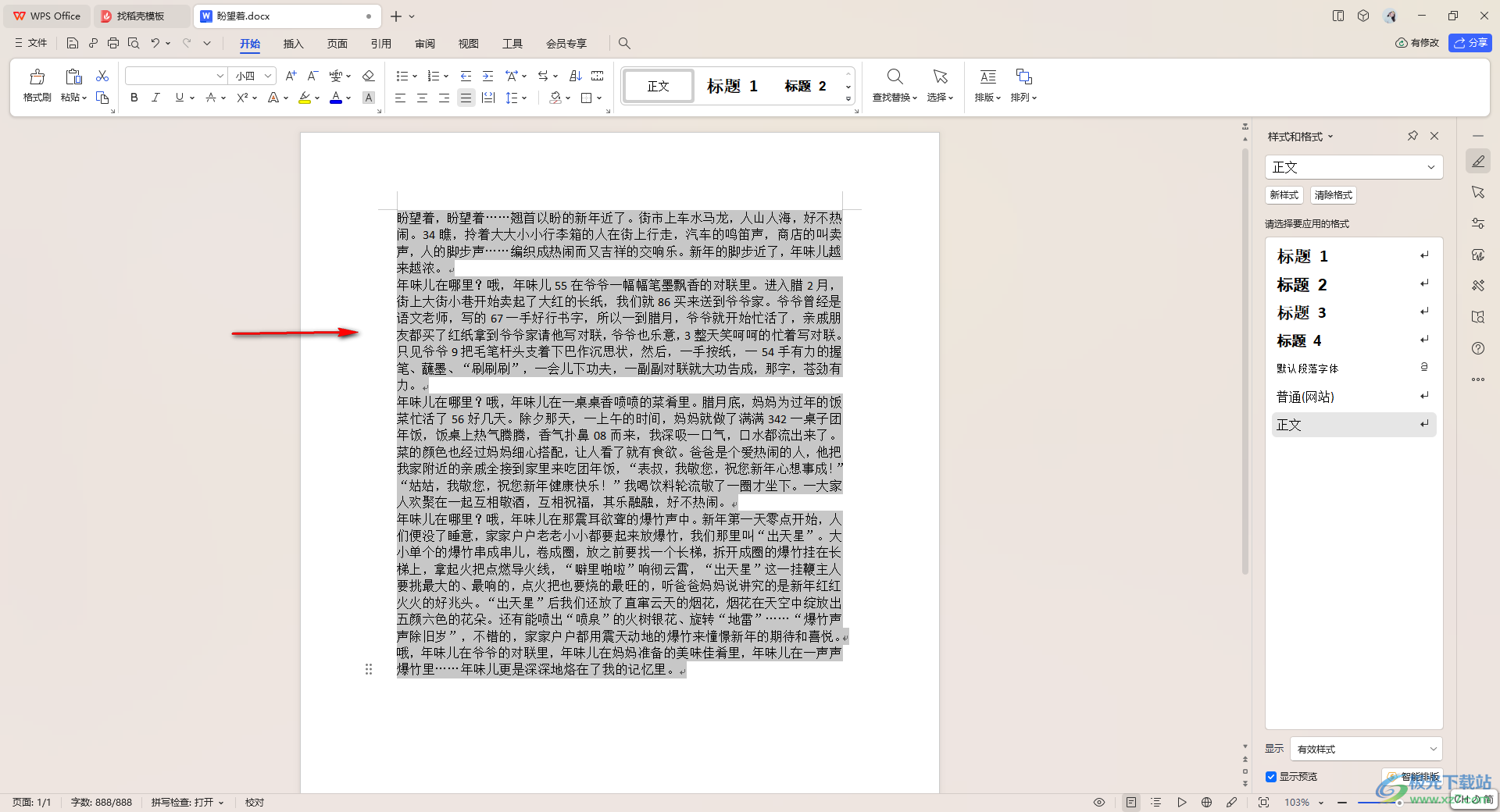The width and height of the screenshot is (1500, 812).
Task: Toggle character shading A button
Action: (369, 98)
